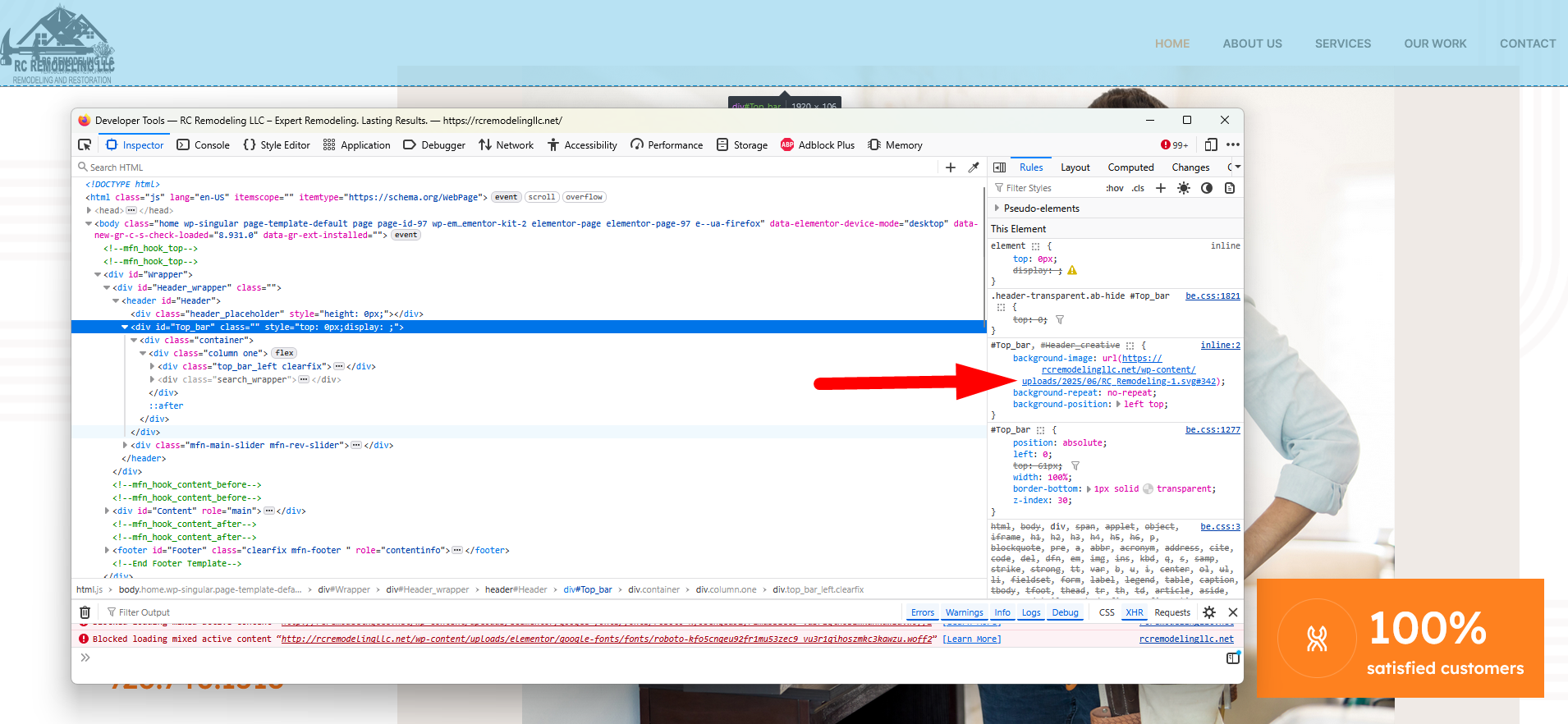Image resolution: width=1568 pixels, height=724 pixels.
Task: Activate the element picker tool
Action: [x=85, y=145]
